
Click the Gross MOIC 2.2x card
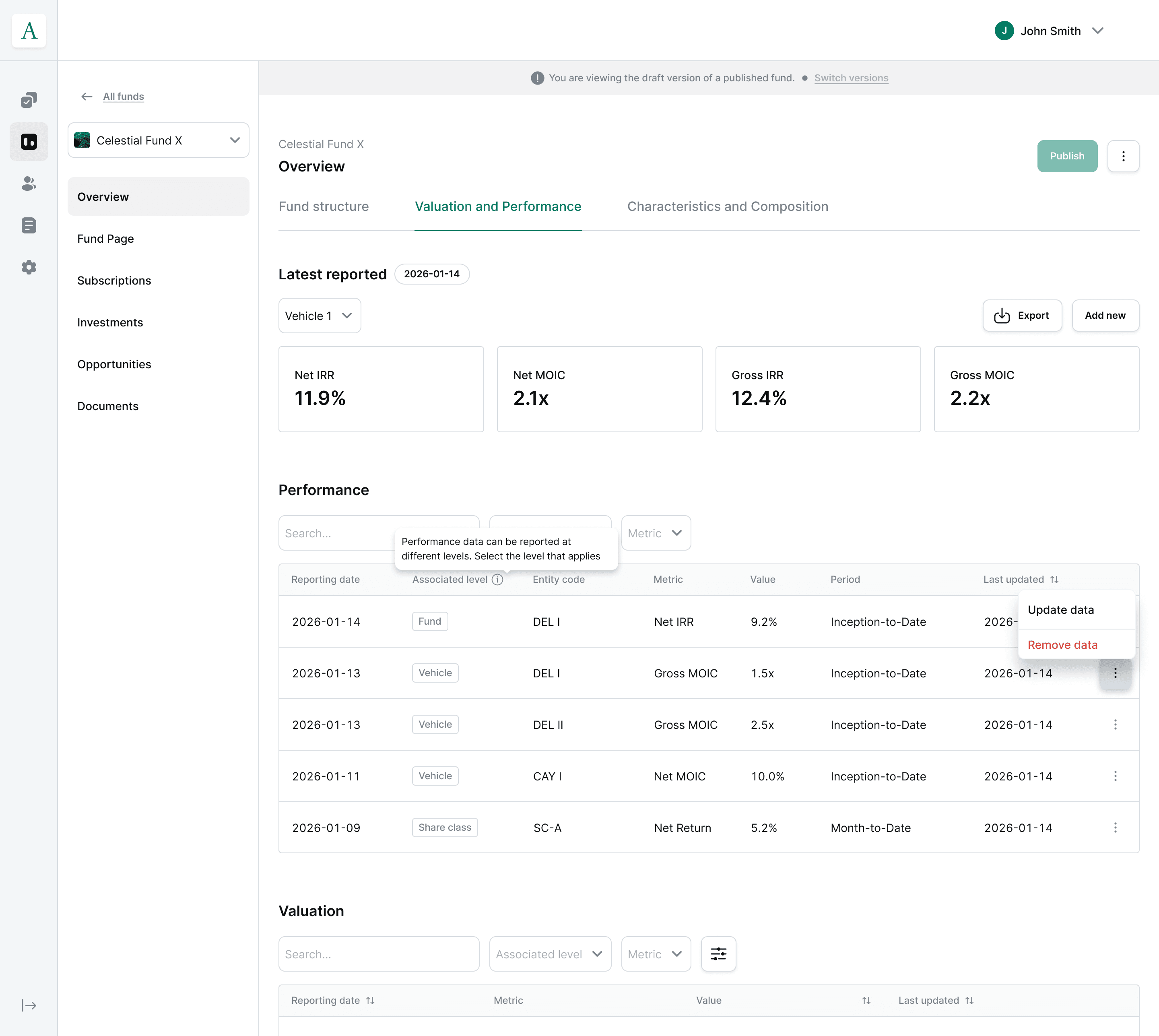point(1036,389)
